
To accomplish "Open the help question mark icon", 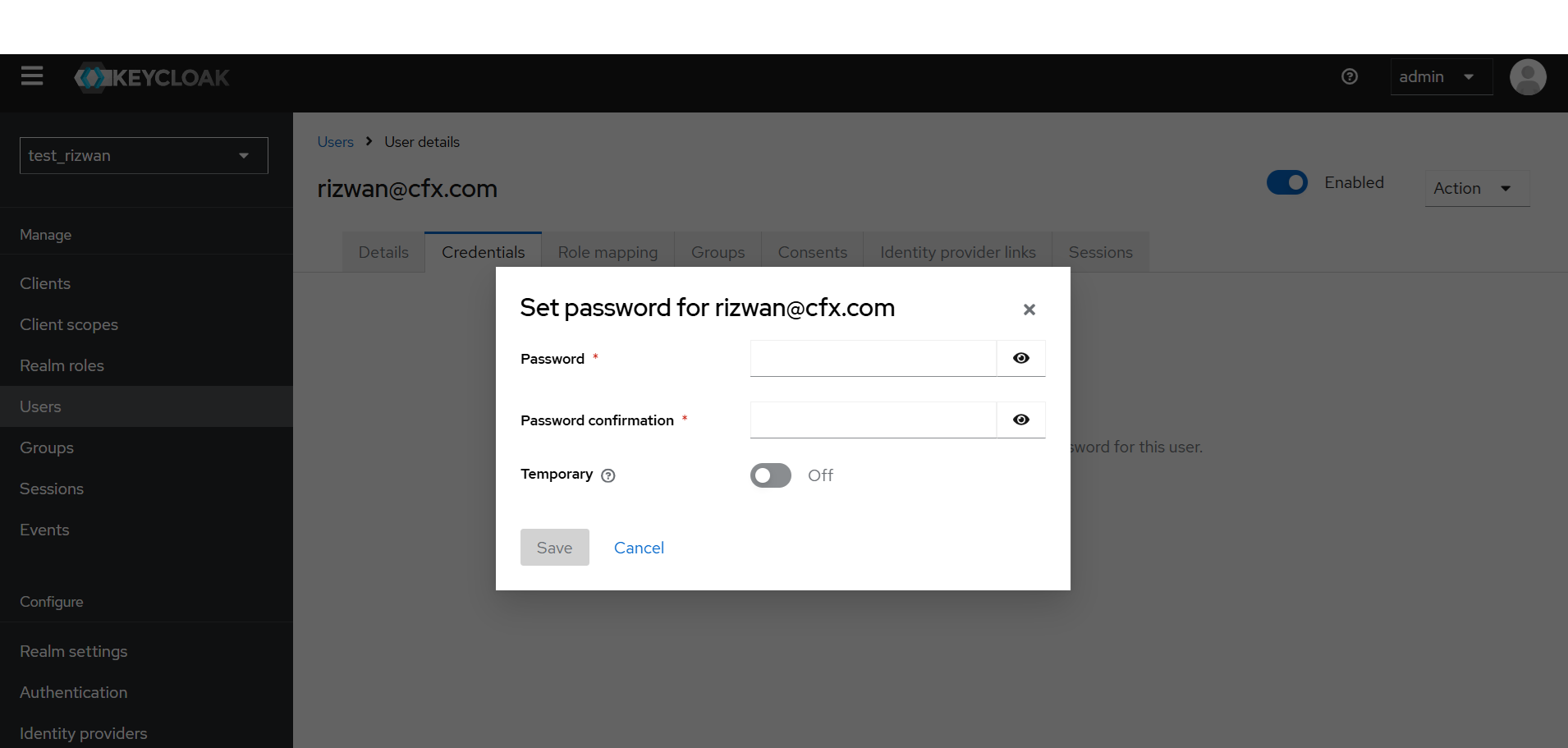I will (1350, 76).
